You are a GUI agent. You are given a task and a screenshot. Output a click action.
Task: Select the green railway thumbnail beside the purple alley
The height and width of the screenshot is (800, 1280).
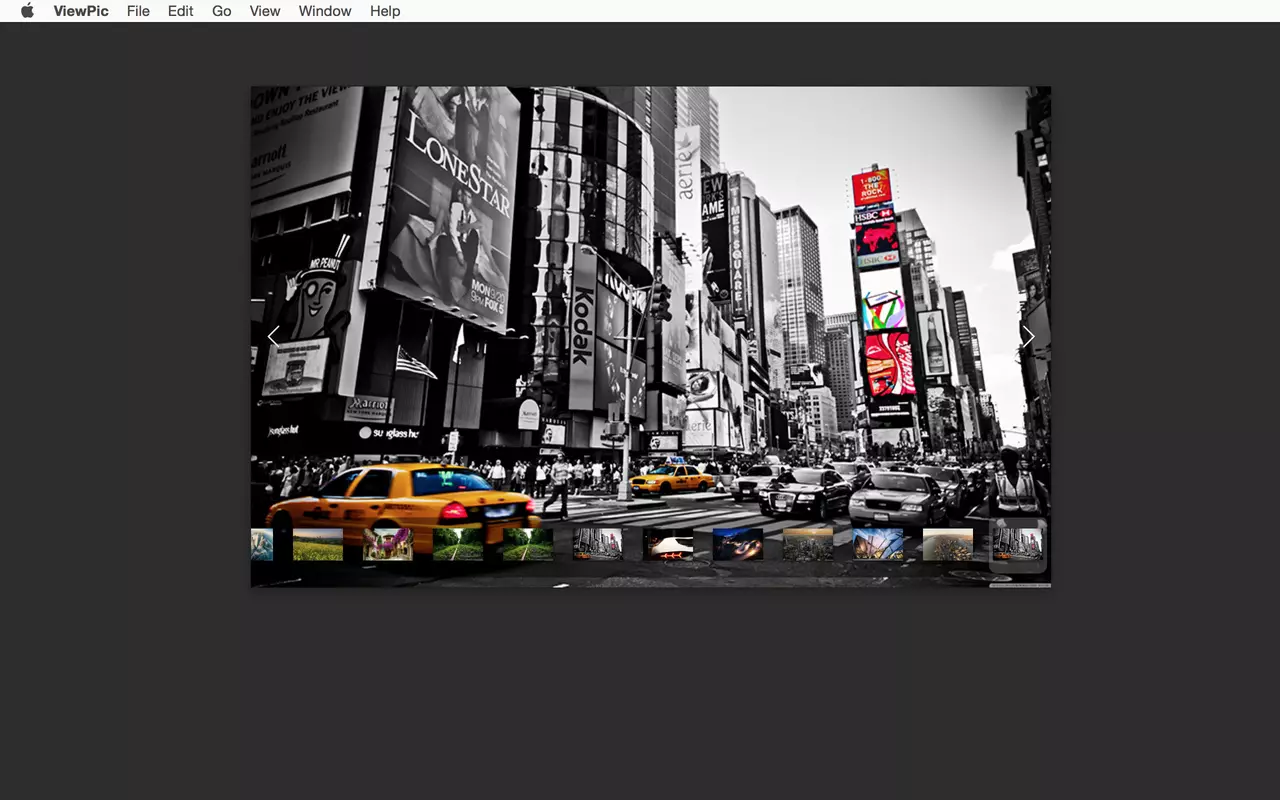click(458, 545)
